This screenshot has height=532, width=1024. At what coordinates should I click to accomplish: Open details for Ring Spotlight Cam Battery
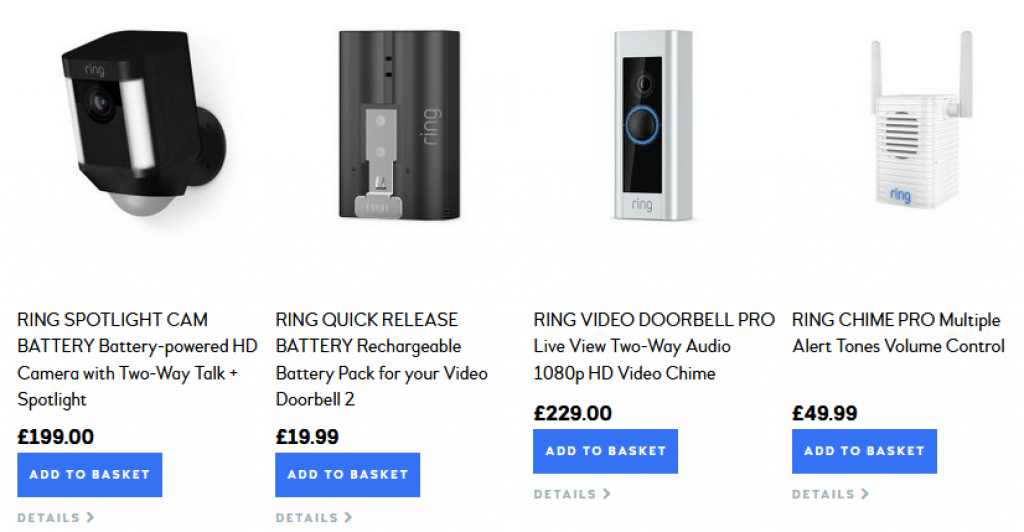(x=56, y=518)
